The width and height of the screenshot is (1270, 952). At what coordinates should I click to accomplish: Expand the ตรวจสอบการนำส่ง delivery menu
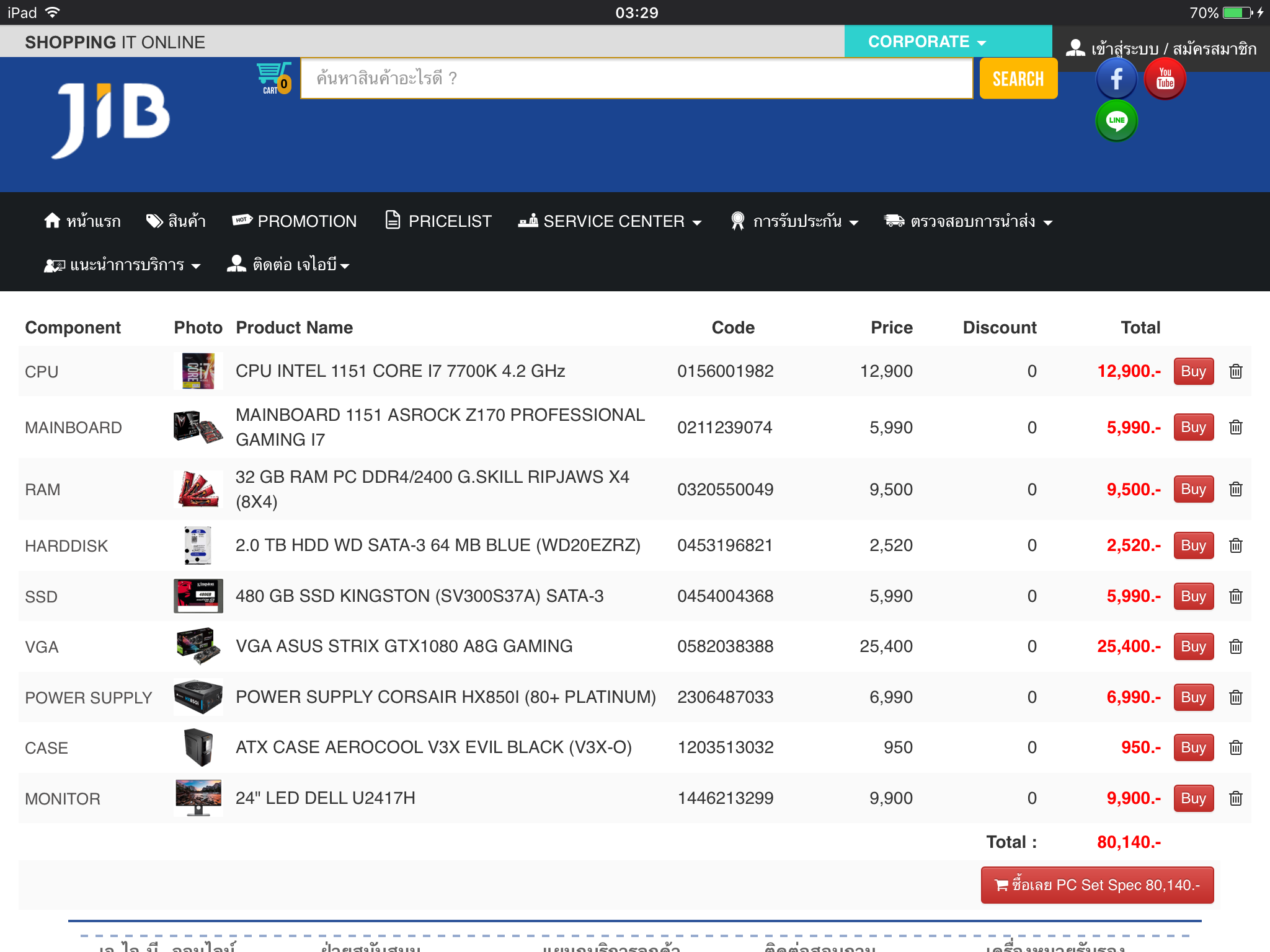click(969, 221)
